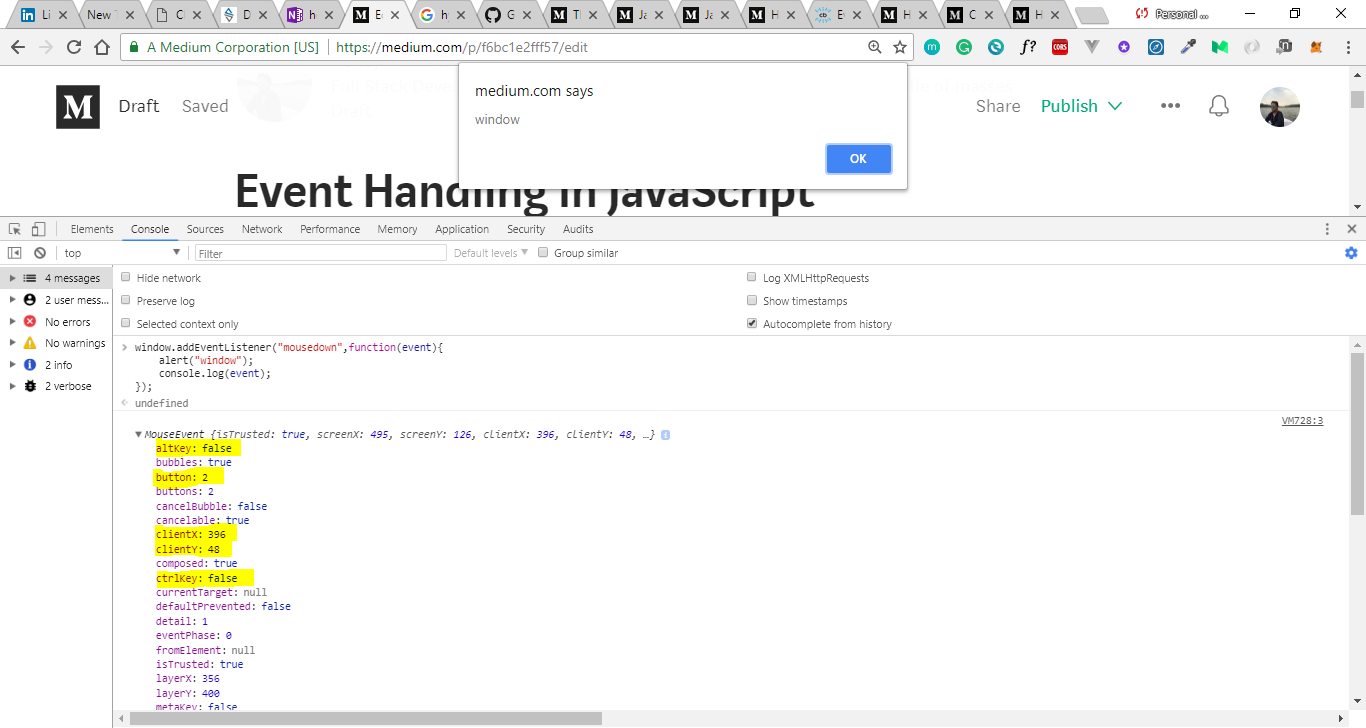The height and width of the screenshot is (728, 1366).
Task: Check Hide network option
Action: 126,278
